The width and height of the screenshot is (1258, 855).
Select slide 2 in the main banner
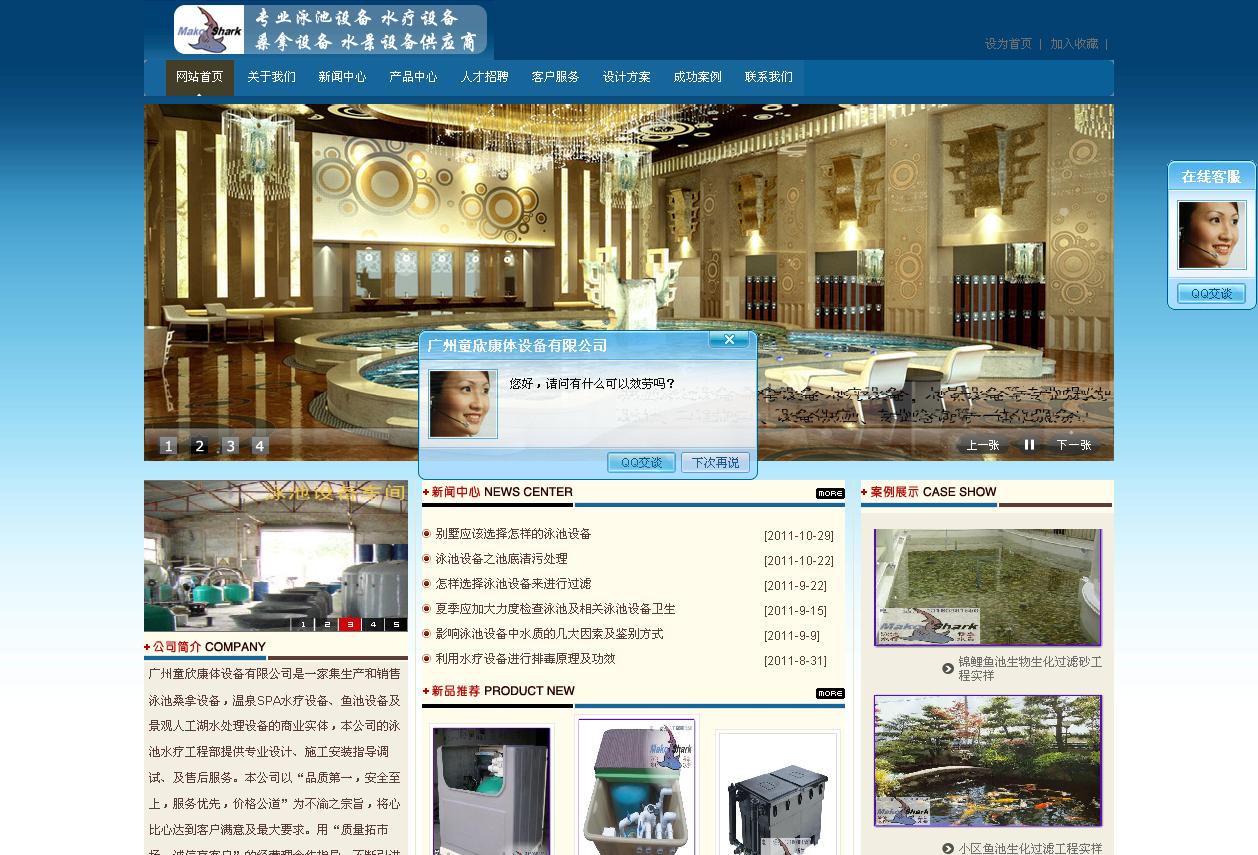tap(199, 446)
